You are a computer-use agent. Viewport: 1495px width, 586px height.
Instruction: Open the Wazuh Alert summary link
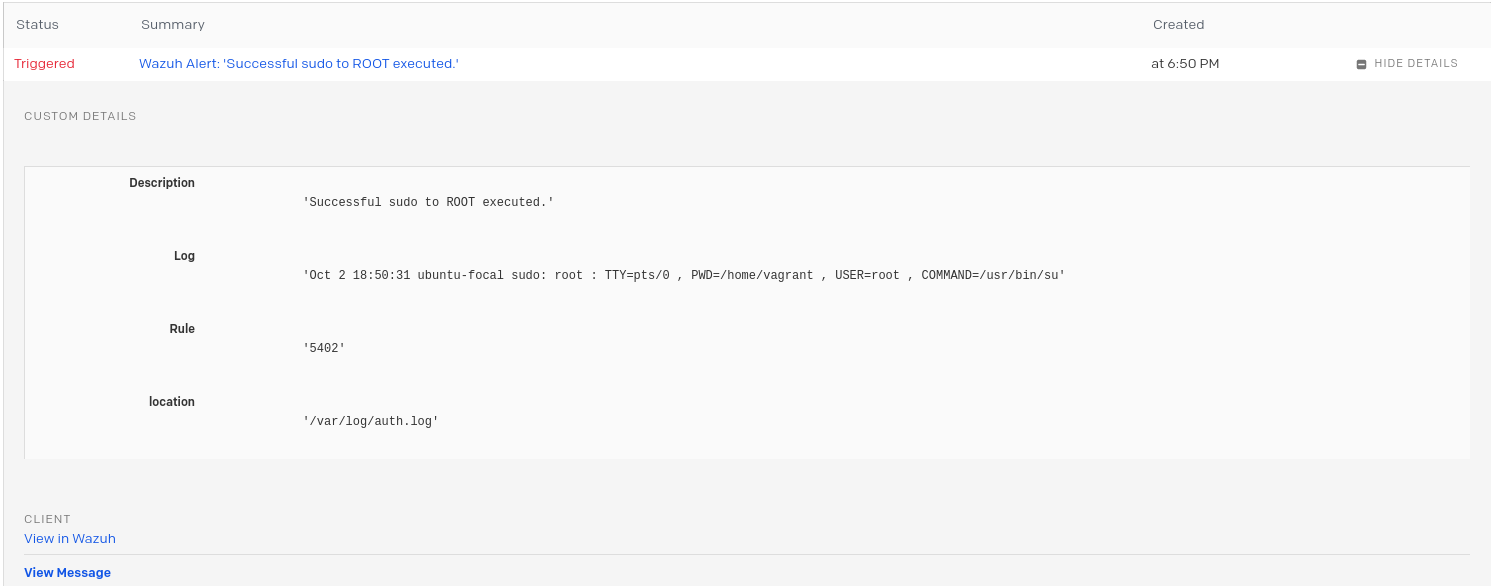[298, 63]
